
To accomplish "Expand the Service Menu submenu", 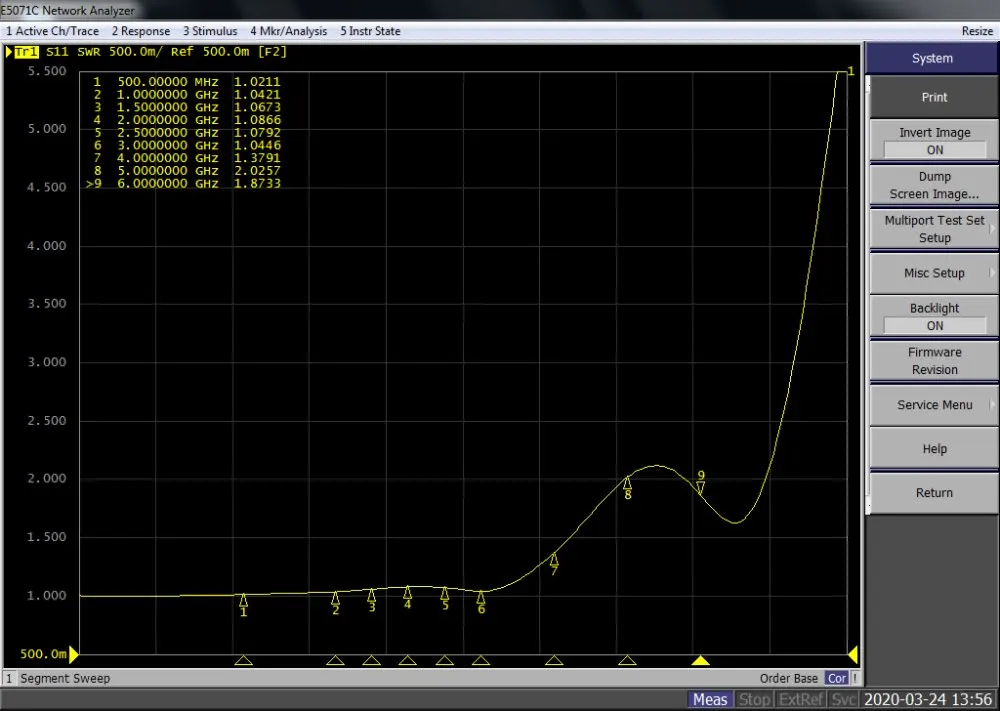I will [934, 405].
